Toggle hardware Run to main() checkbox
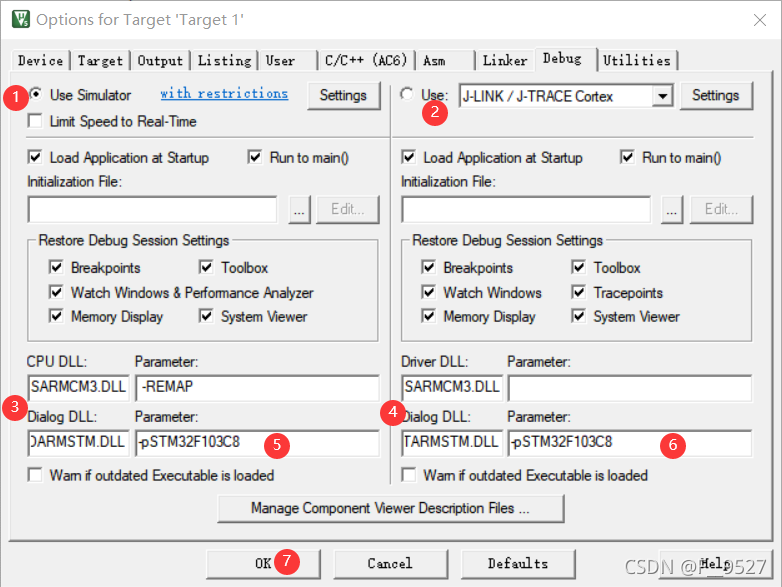Image resolution: width=782 pixels, height=587 pixels. [627, 158]
